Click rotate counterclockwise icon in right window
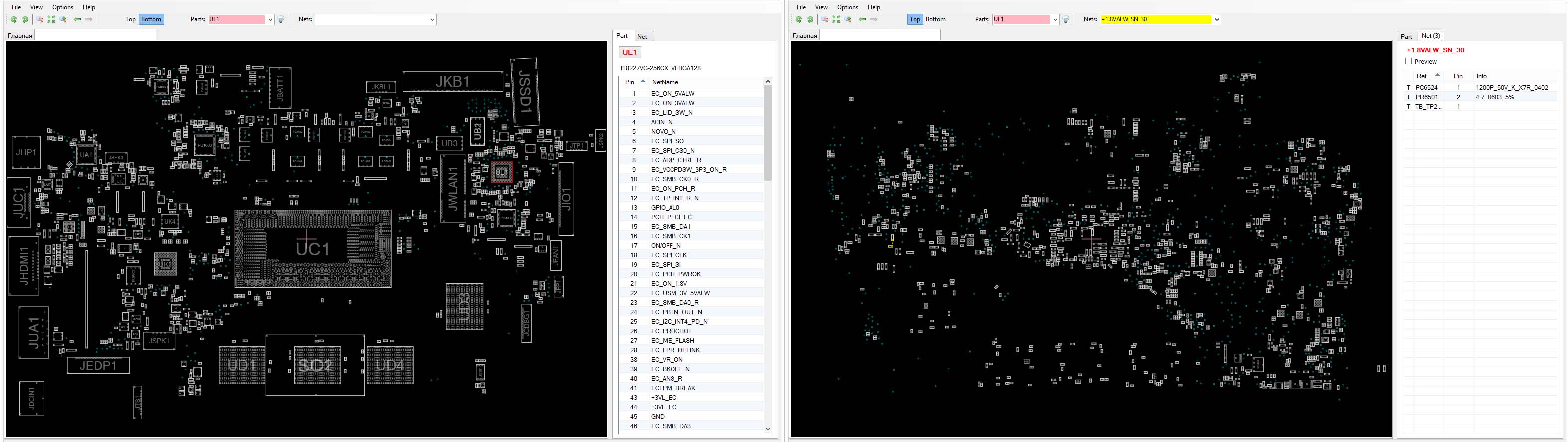 (x=799, y=19)
